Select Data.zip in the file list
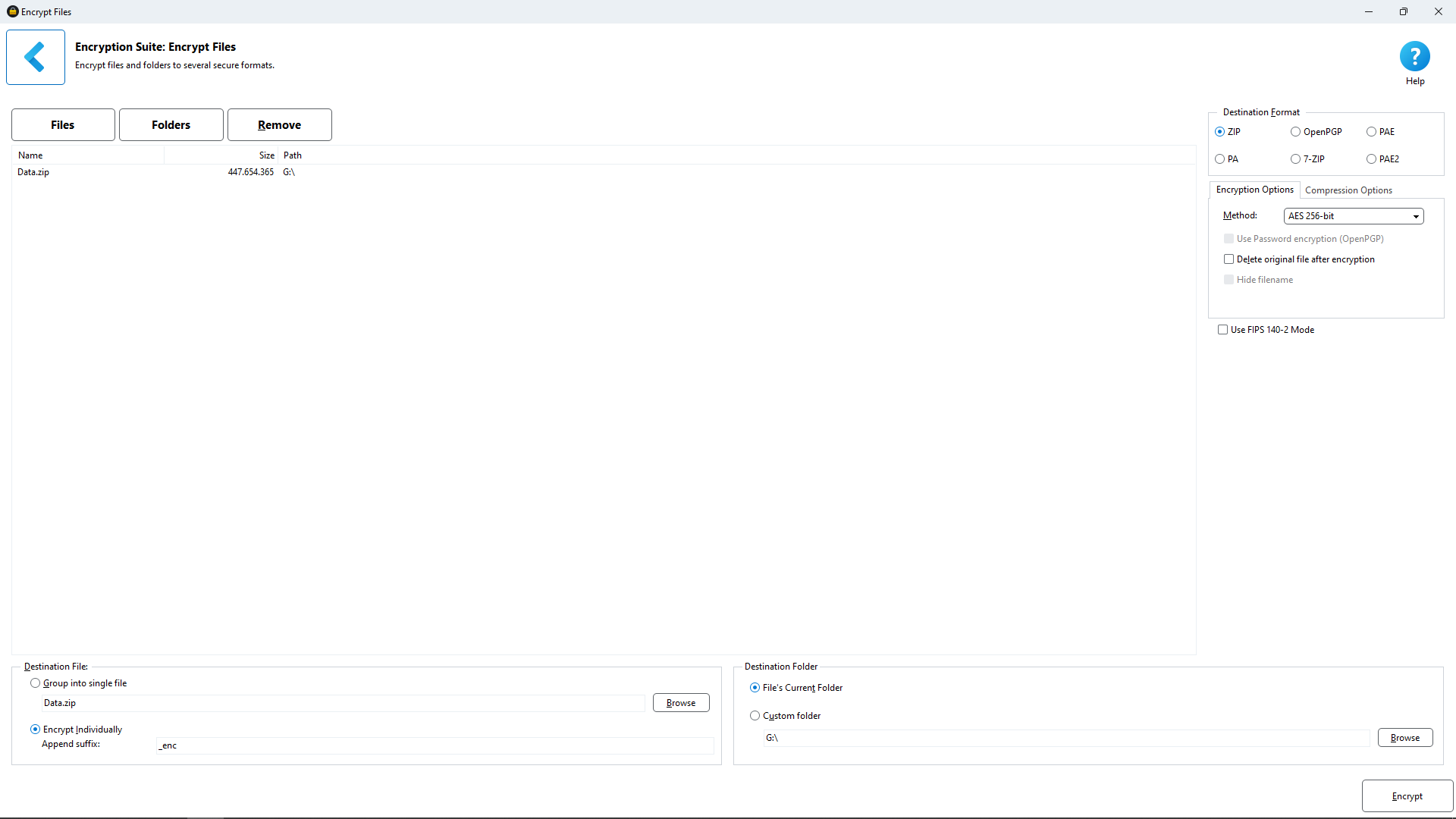 pos(33,172)
